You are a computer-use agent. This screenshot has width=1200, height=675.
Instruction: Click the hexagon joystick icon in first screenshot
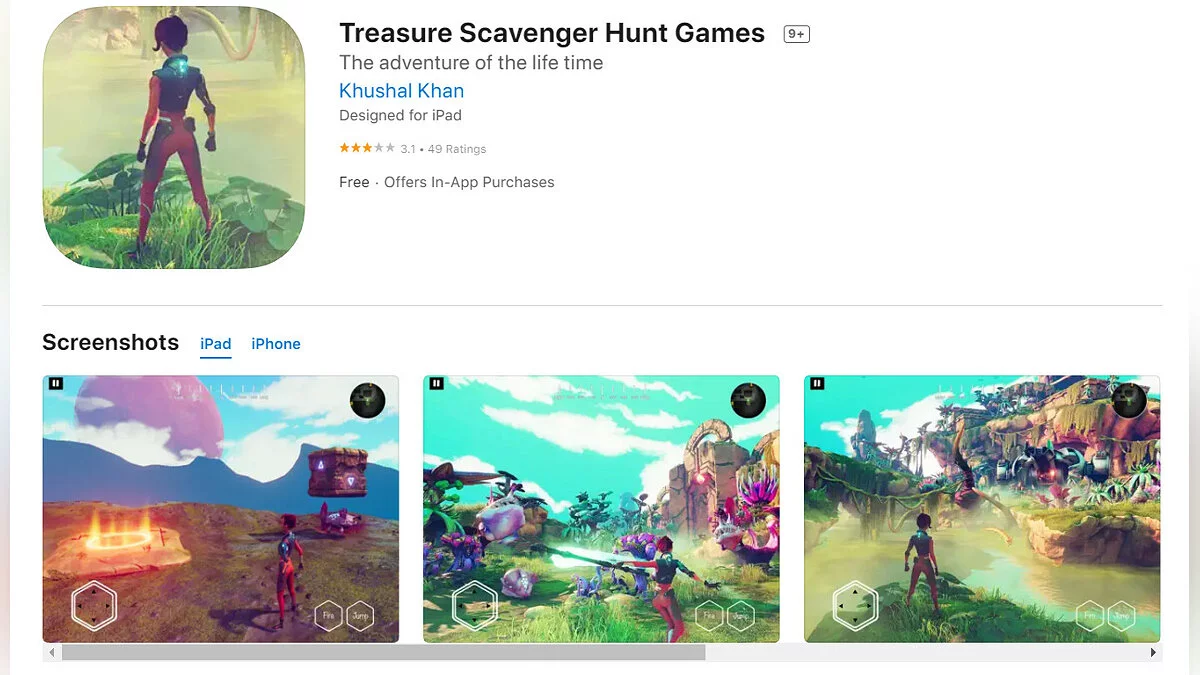pos(94,605)
